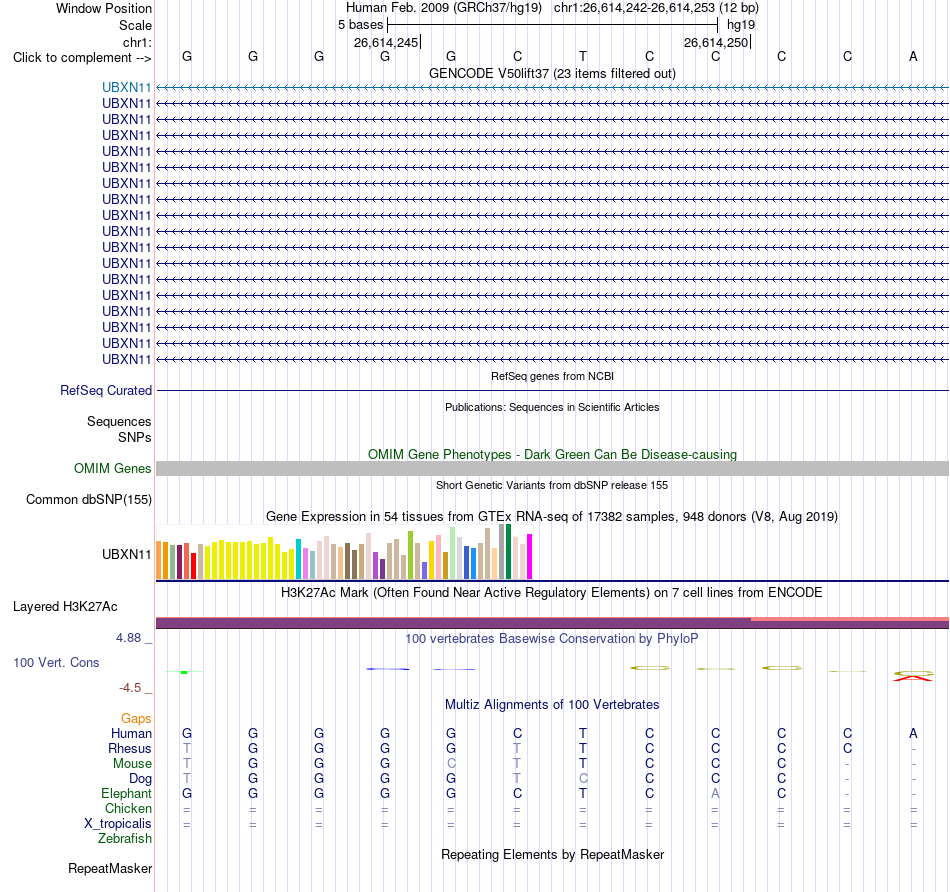
Task: Click the GTEx 'Gene Expression in 54 tissues' title
Action: point(552,517)
